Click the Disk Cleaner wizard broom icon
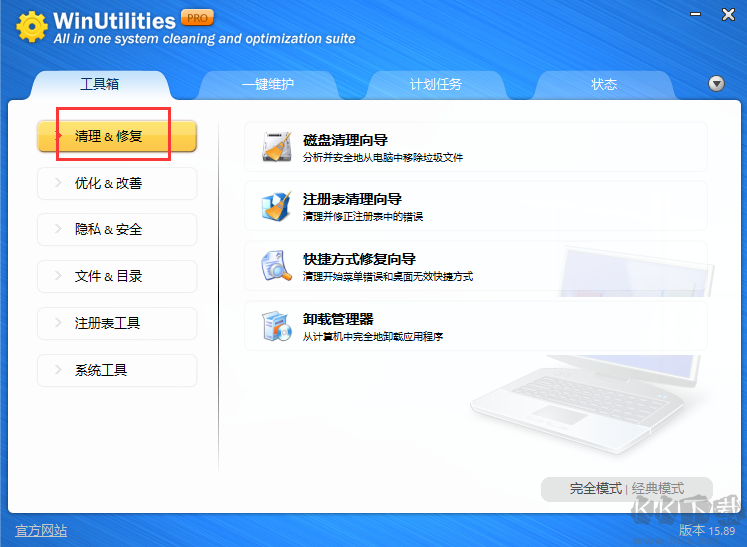Screen dimensions: 747x547 coord(275,147)
